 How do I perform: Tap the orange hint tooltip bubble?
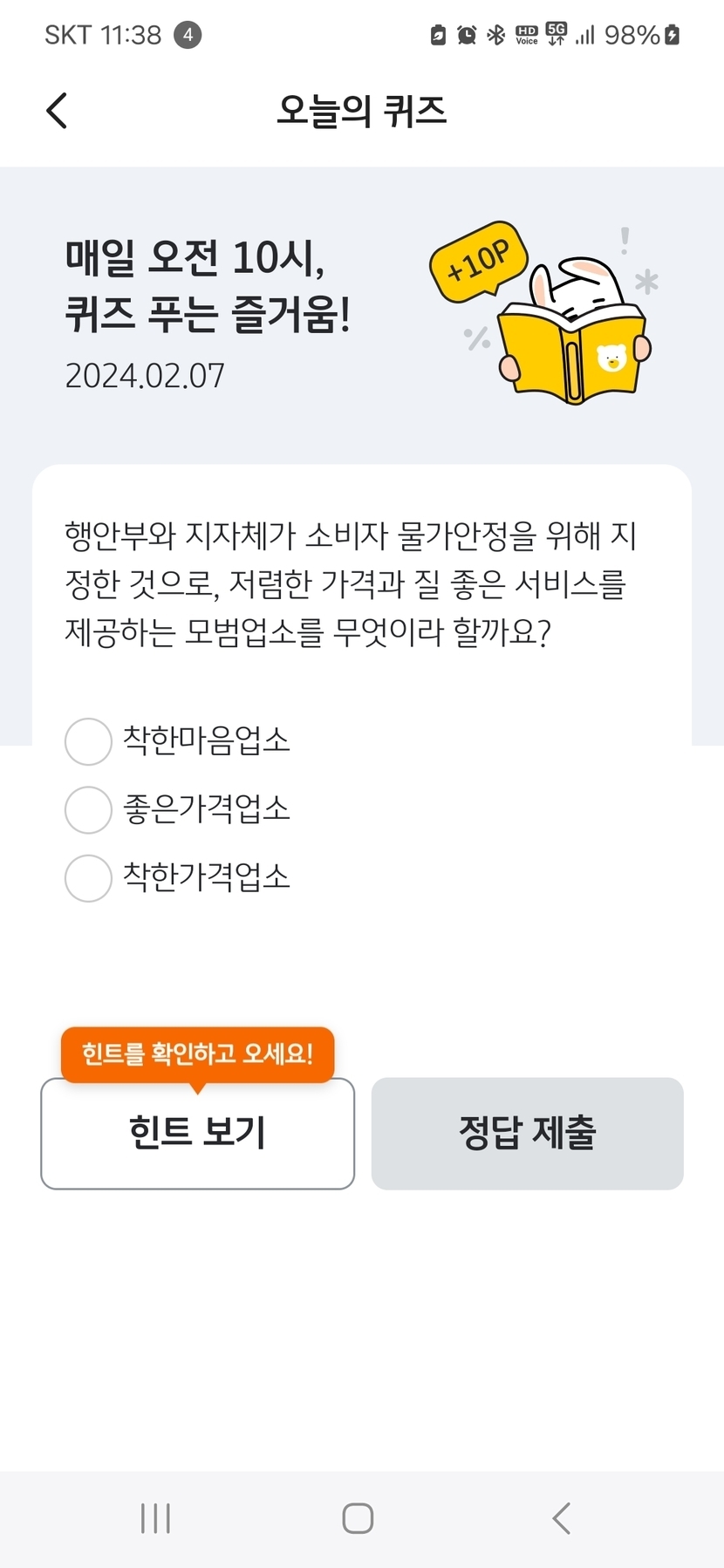[197, 1053]
